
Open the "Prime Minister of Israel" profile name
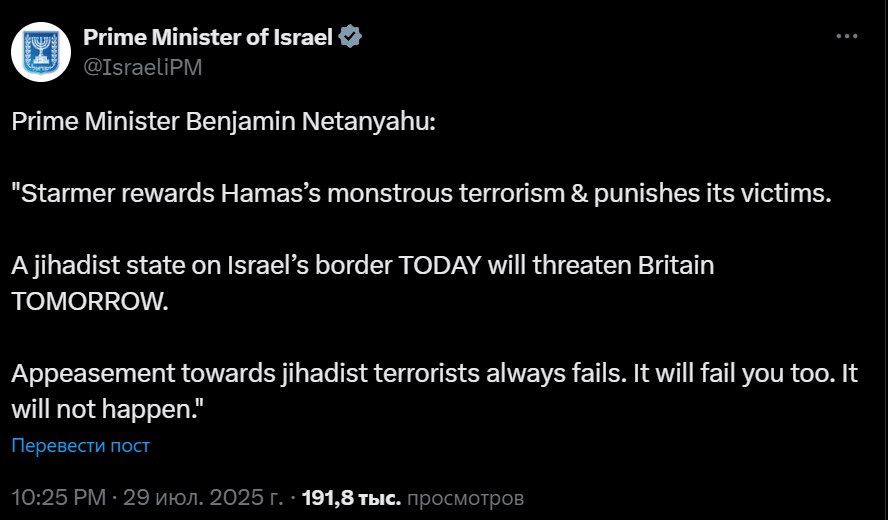click(208, 38)
